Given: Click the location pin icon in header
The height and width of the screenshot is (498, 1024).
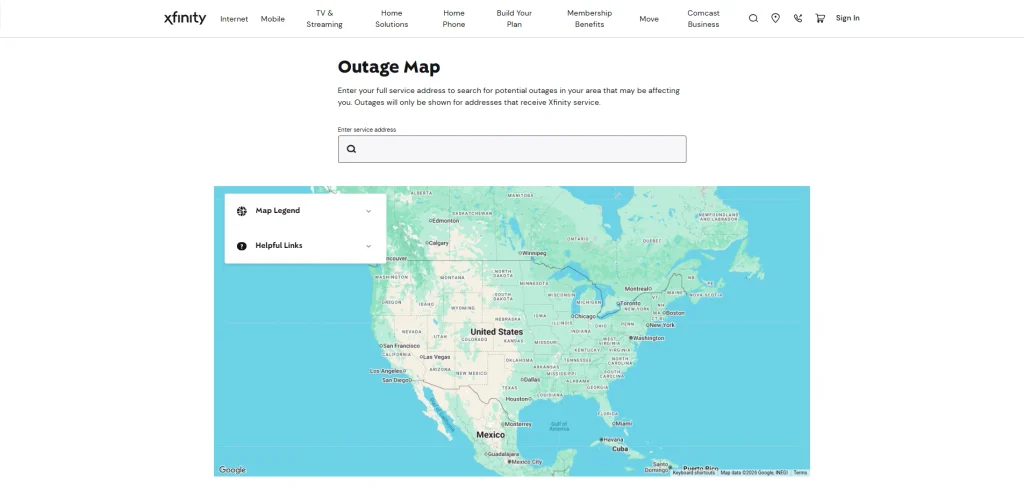Looking at the screenshot, I should pos(775,18).
